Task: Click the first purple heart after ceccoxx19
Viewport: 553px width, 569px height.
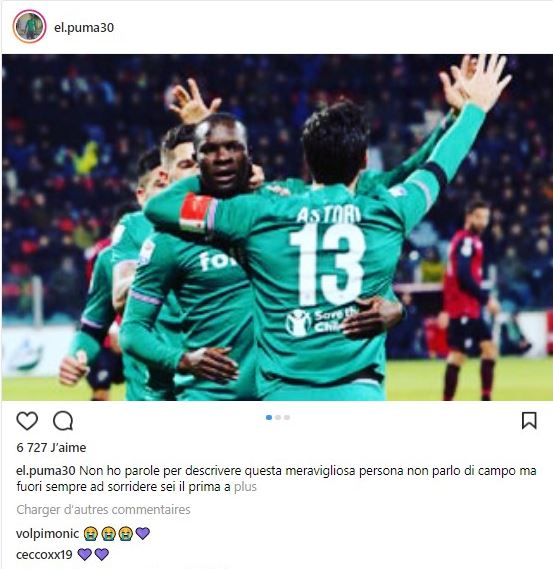Action: tap(85, 554)
